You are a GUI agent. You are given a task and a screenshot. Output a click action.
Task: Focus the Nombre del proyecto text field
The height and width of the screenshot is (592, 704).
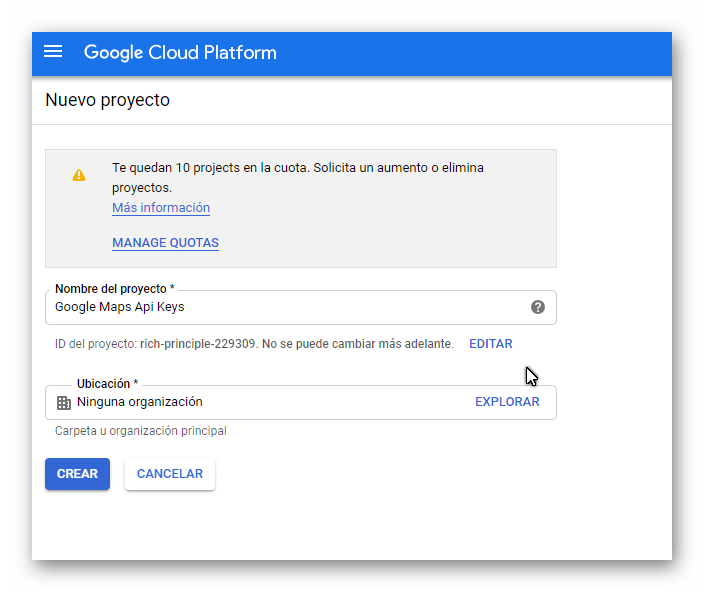301,307
